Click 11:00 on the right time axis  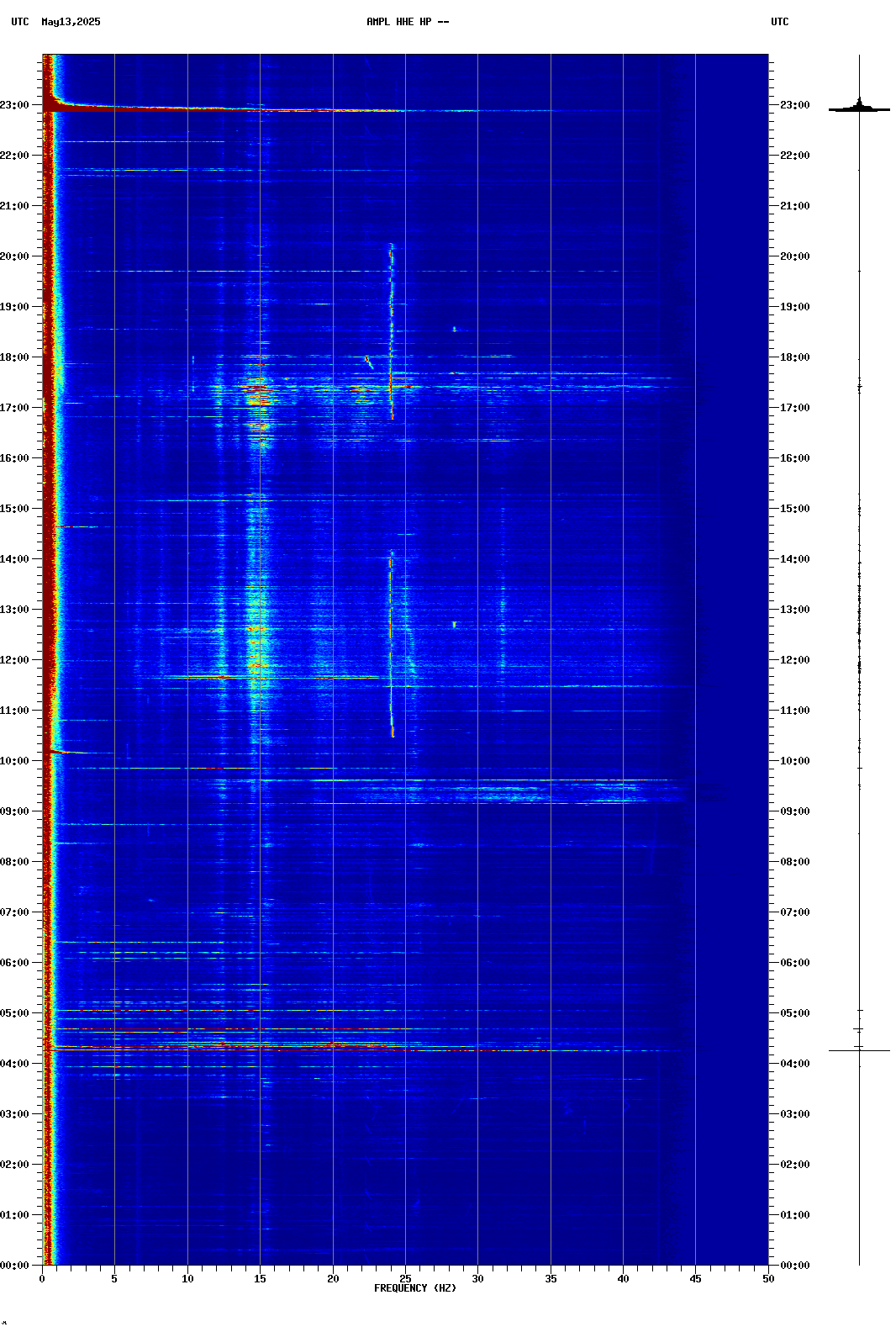[x=795, y=711]
